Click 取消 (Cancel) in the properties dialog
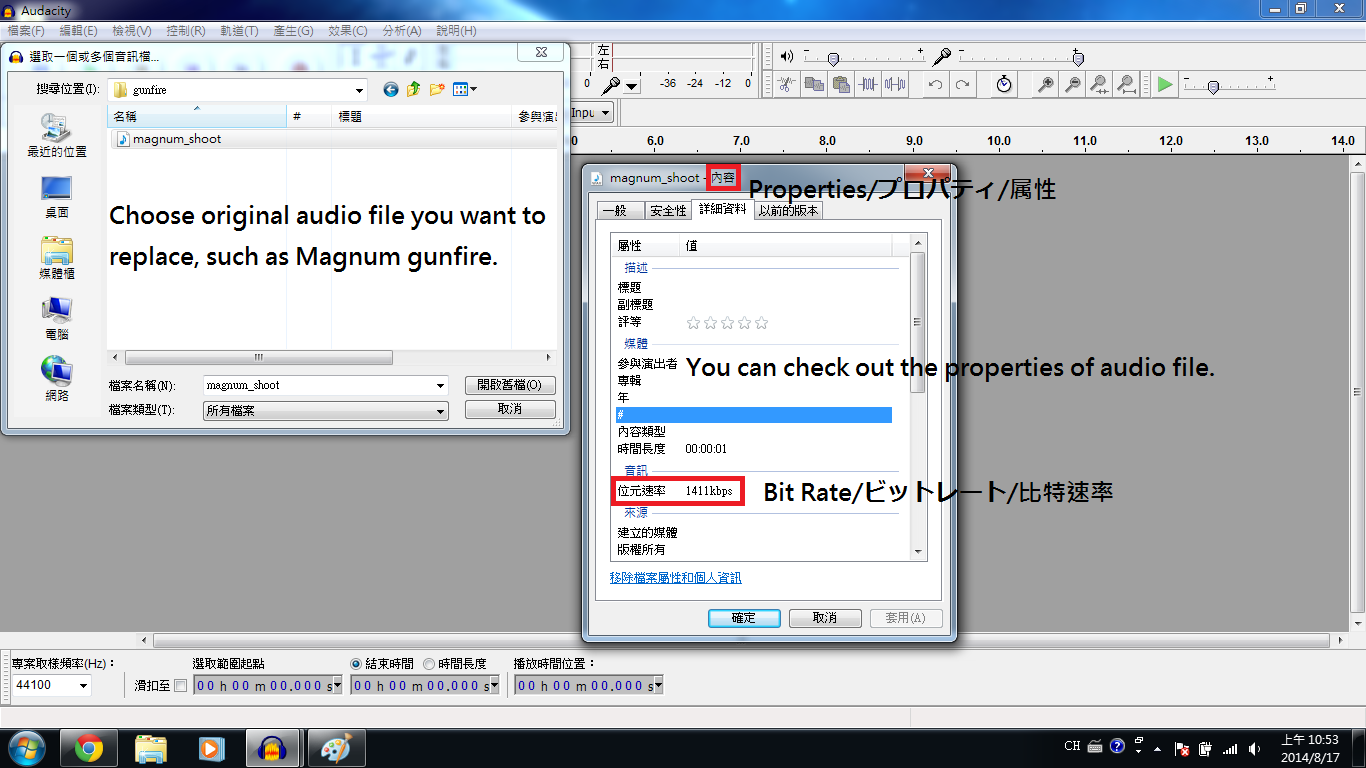Viewport: 1366px width, 768px height. (825, 618)
